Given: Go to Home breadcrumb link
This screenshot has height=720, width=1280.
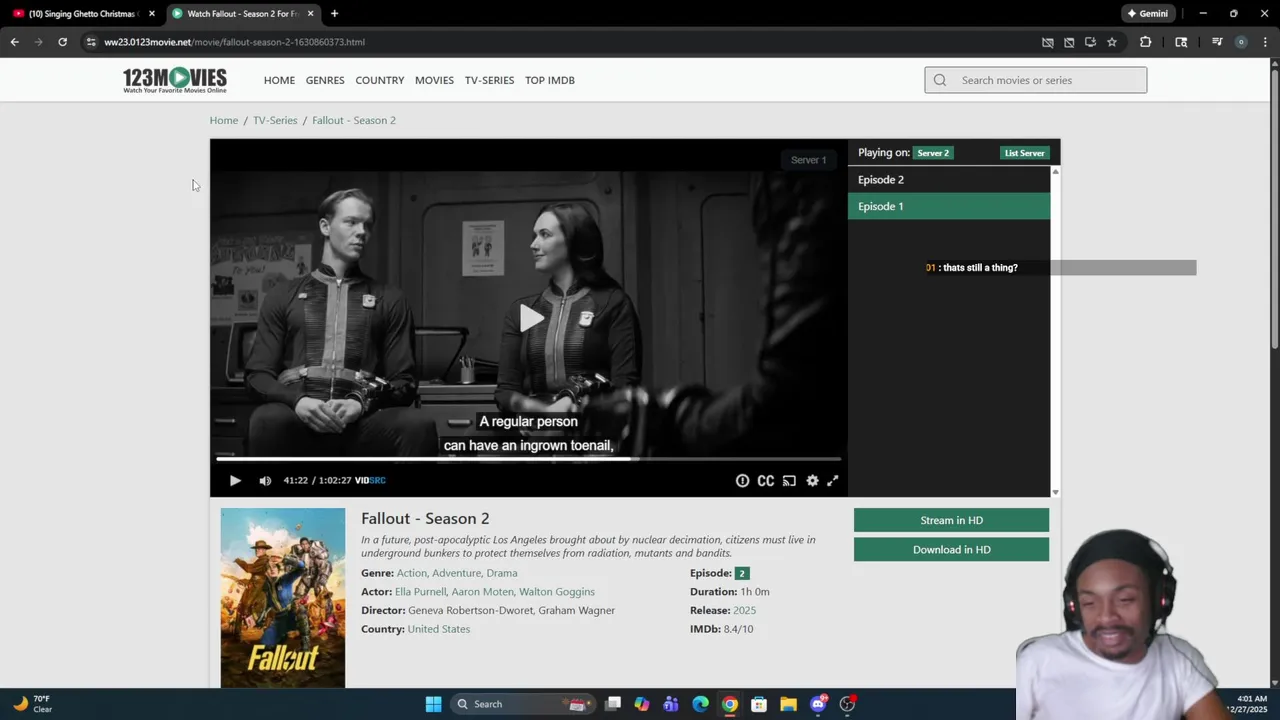Looking at the screenshot, I should pos(224,120).
